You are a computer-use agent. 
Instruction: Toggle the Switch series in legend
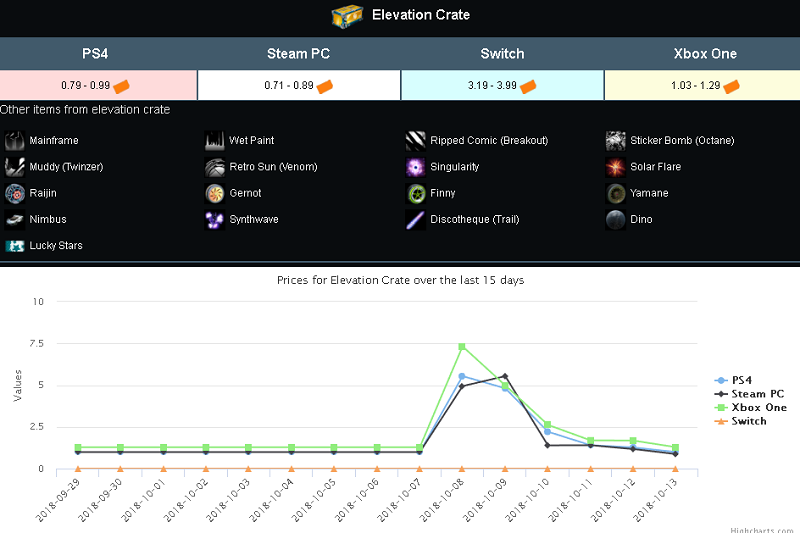click(740, 421)
